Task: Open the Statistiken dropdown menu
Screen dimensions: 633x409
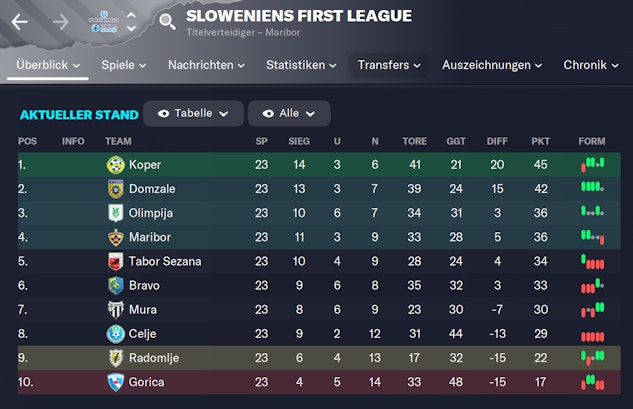Action: coord(302,65)
